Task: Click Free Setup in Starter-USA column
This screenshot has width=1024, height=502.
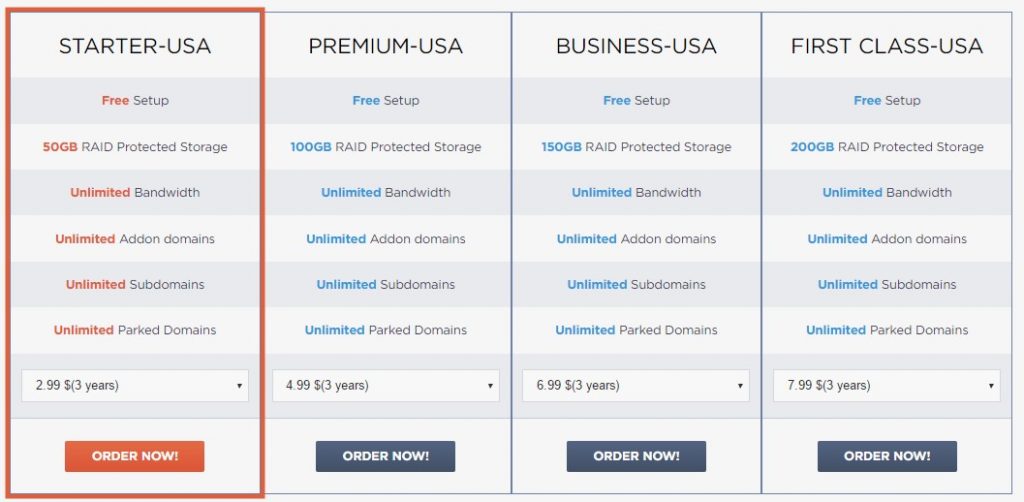Action: pos(135,100)
